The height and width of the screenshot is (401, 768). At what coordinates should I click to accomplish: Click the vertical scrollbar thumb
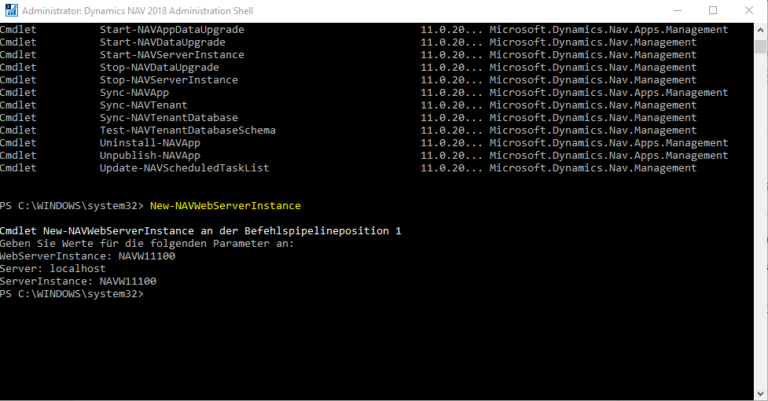pos(760,47)
